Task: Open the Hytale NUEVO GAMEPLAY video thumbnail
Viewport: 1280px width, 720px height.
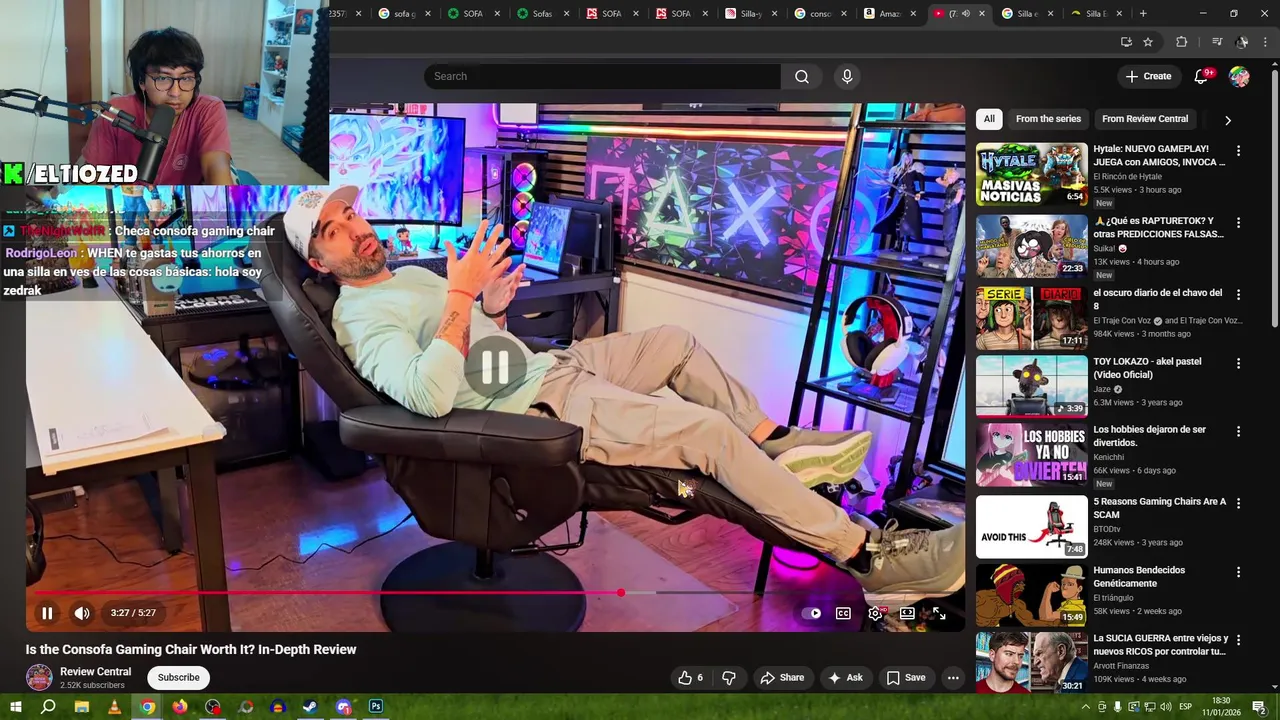Action: 1031,174
